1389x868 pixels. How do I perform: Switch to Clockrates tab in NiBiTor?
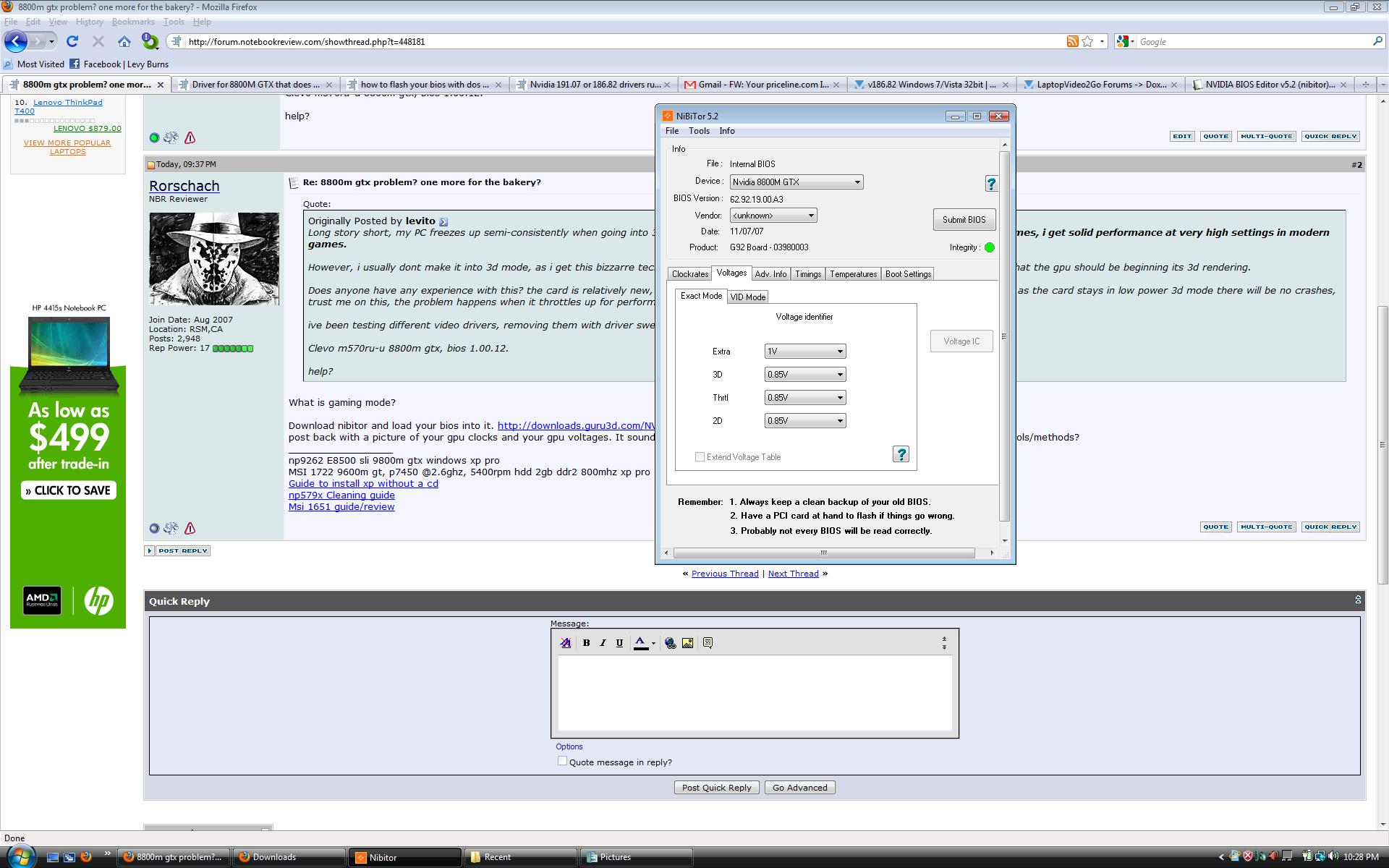pyautogui.click(x=689, y=274)
